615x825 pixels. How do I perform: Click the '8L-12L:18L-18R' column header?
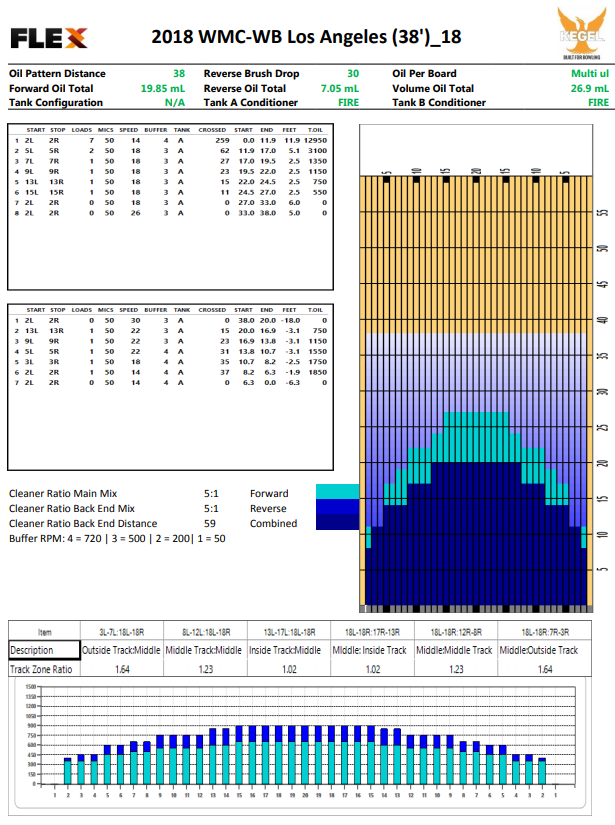[x=205, y=632]
